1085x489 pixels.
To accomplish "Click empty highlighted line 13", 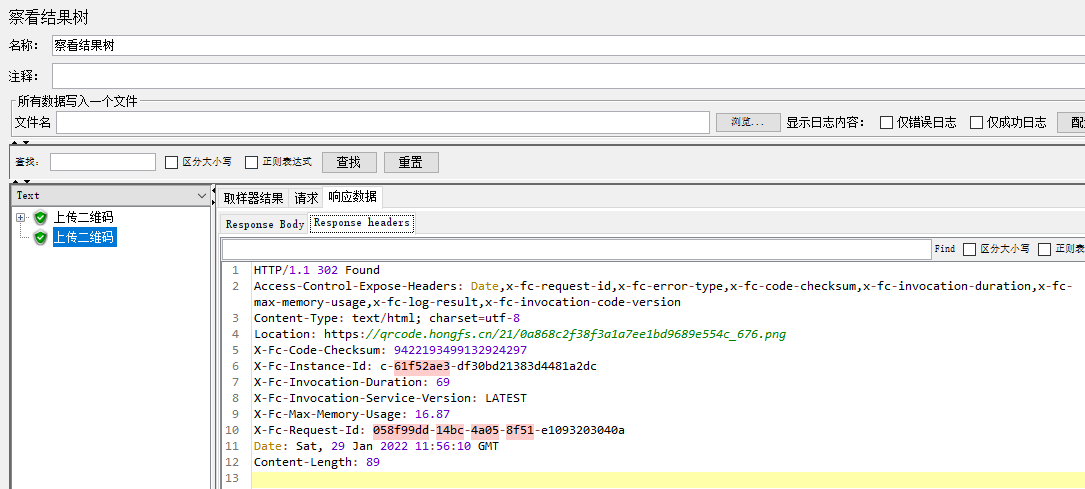I will [668, 479].
